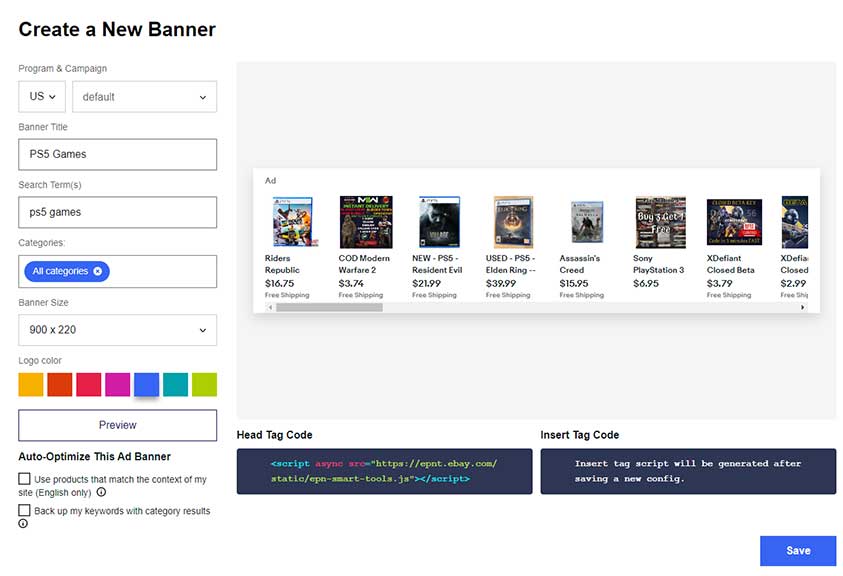843x576 pixels.
Task: Enable 'Use products that match the context' checkbox
Action: pyautogui.click(x=24, y=479)
